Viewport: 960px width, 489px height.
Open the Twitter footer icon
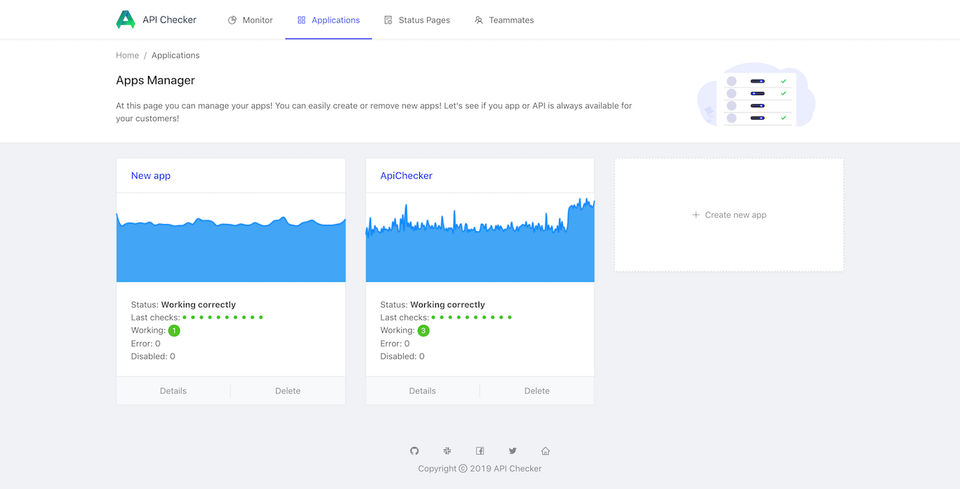[513, 451]
